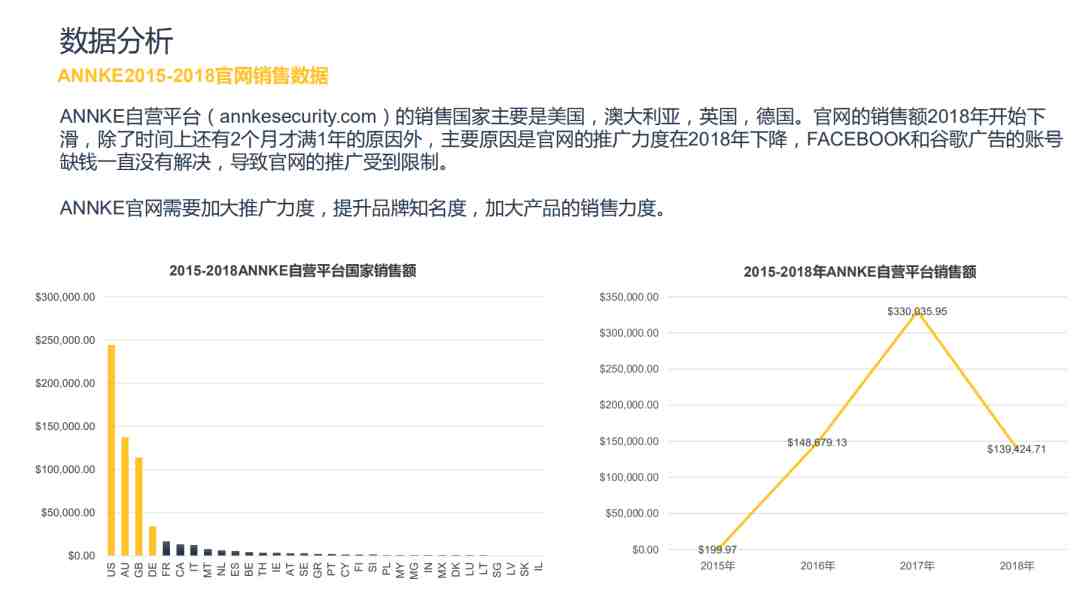
Task: Select the subtitle ANNKE2015-2018官网销售数据
Action: coord(193,76)
